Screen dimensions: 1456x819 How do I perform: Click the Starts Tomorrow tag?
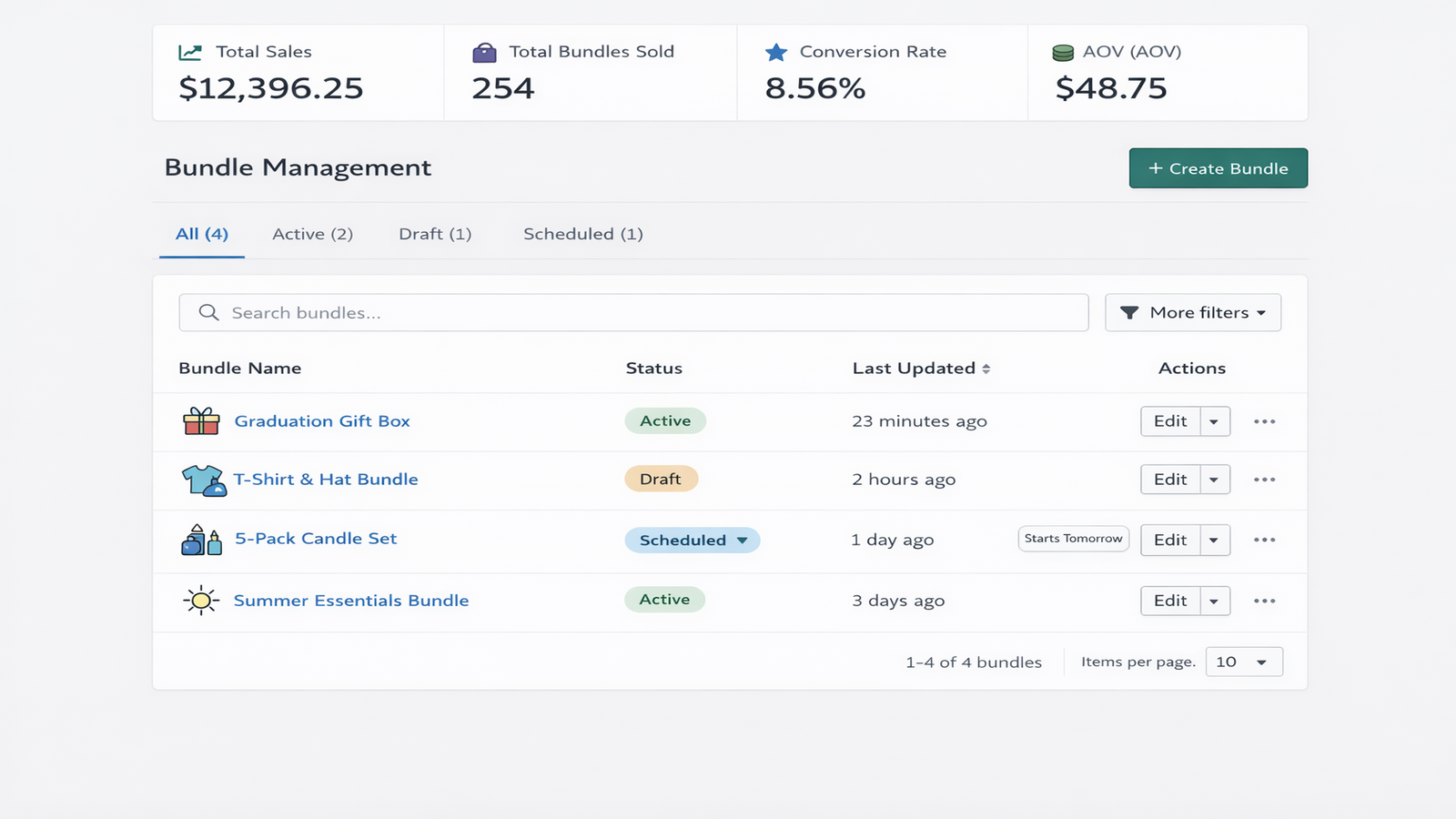(x=1074, y=539)
